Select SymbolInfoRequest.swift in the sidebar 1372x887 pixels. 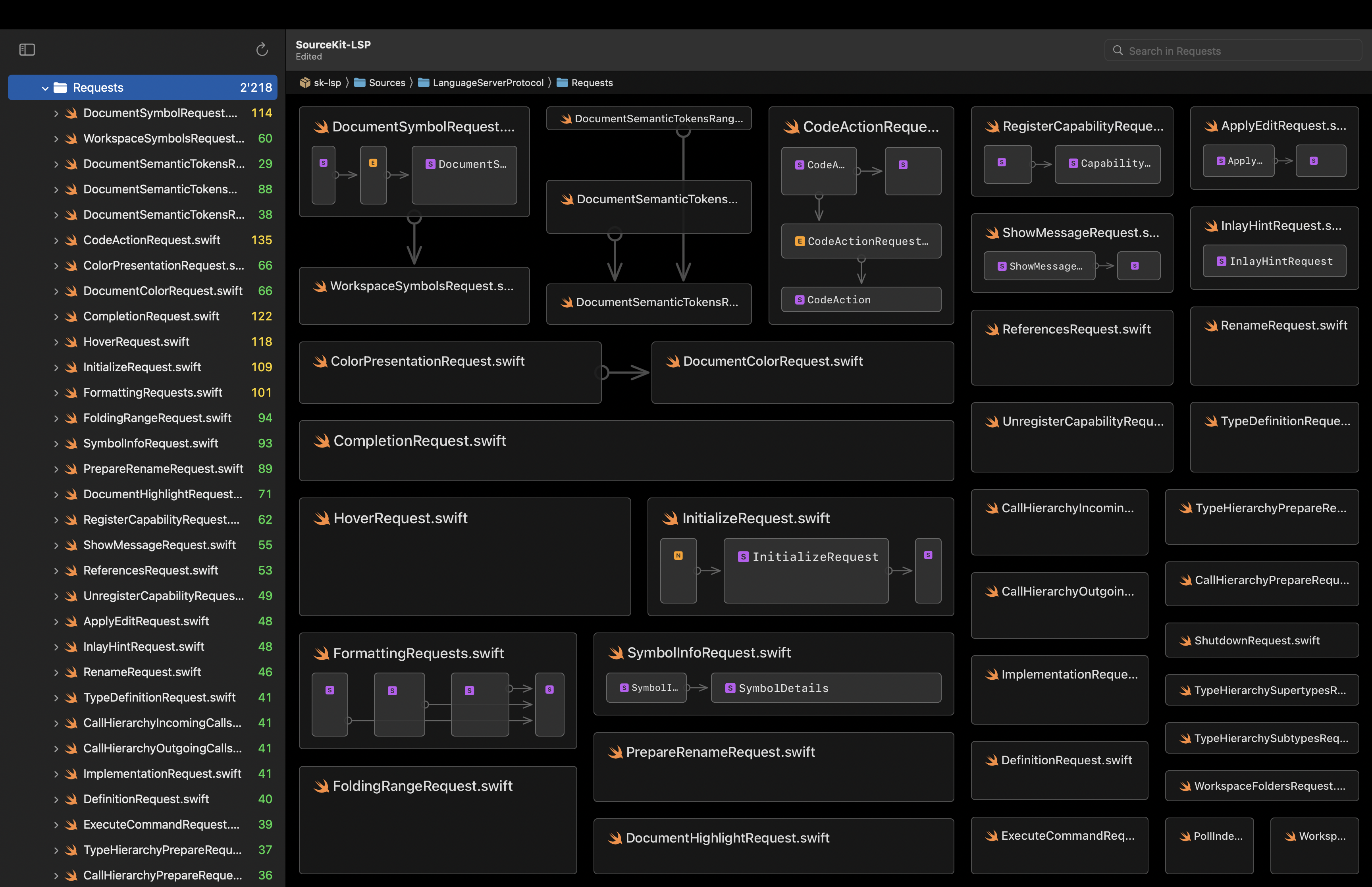click(x=143, y=443)
